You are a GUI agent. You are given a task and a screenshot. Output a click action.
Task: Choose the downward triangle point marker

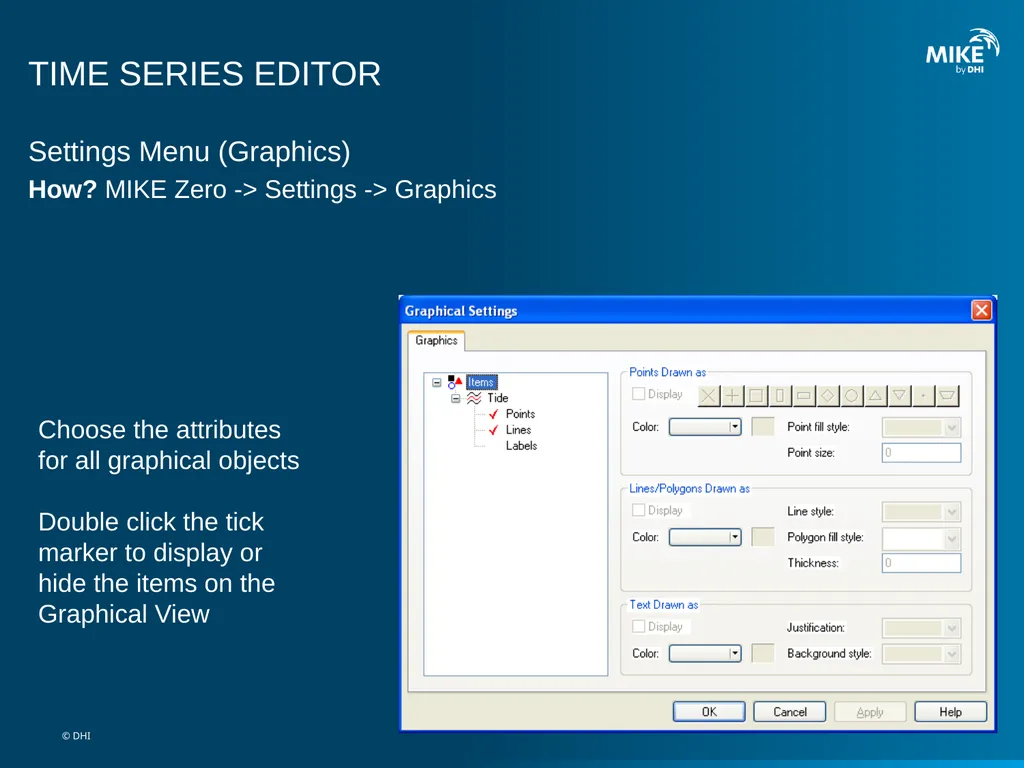899,396
